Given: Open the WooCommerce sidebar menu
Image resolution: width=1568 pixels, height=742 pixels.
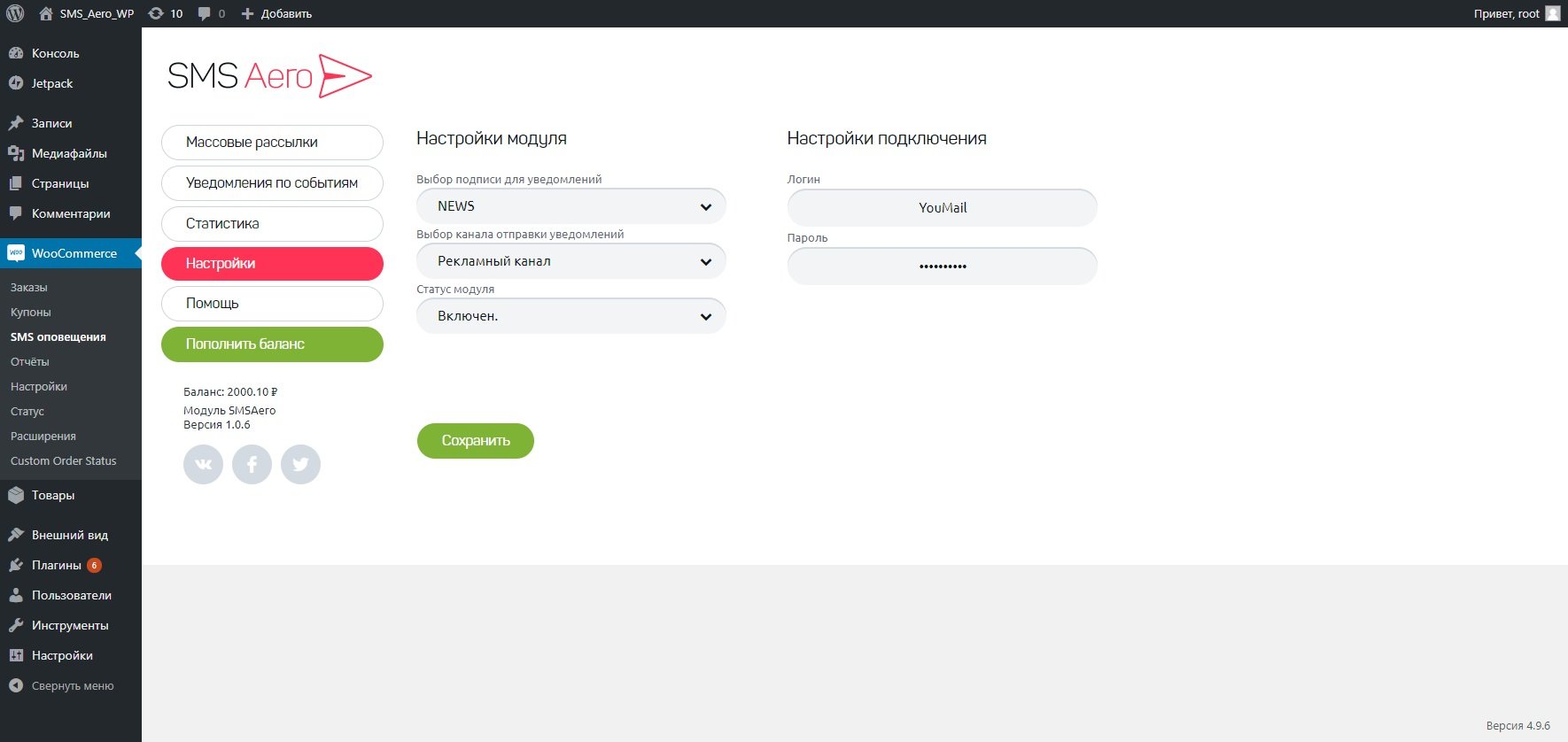Looking at the screenshot, I should (71, 253).
